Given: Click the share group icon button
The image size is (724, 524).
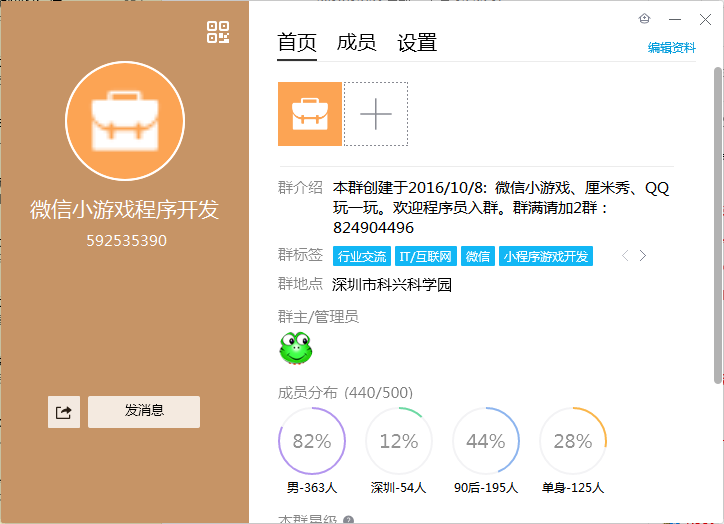Looking at the screenshot, I should pyautogui.click(x=64, y=412).
